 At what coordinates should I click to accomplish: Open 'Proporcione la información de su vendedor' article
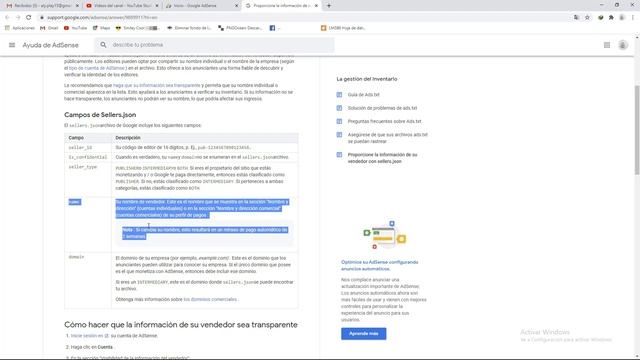pyautogui.click(x=382, y=158)
